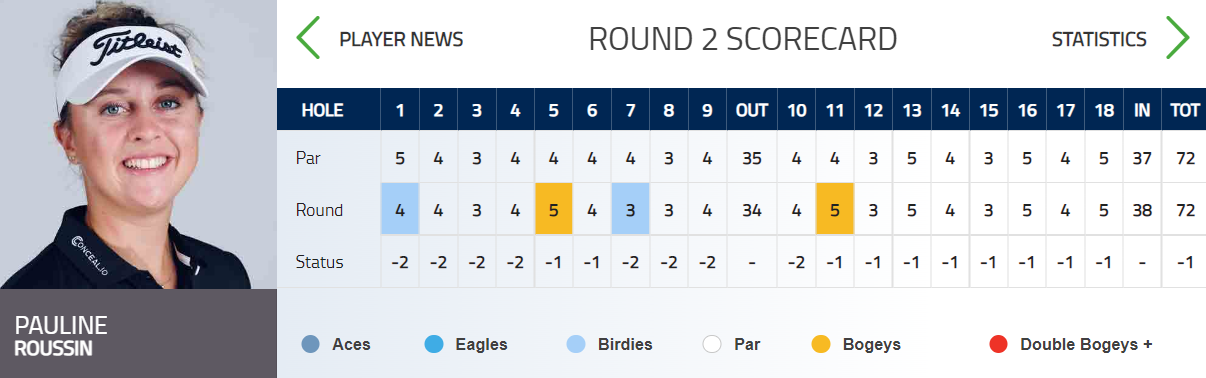Select the birdie score on hole 7
The width and height of the screenshot is (1206, 378).
(x=631, y=210)
